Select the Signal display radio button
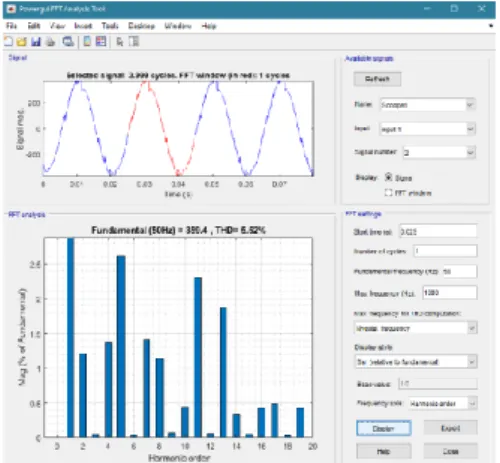The image size is (500, 463). tap(388, 177)
